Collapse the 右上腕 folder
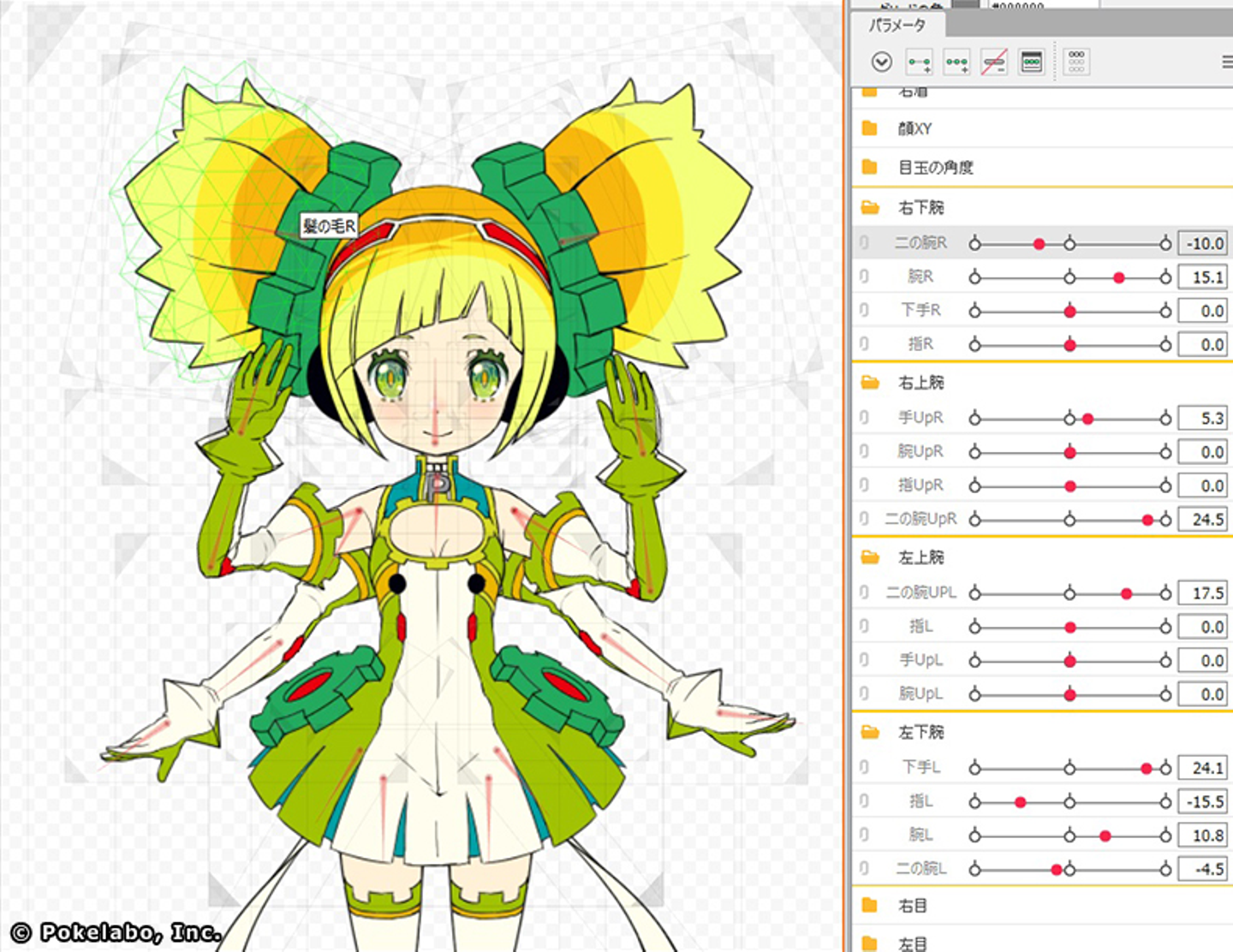 pyautogui.click(x=870, y=383)
